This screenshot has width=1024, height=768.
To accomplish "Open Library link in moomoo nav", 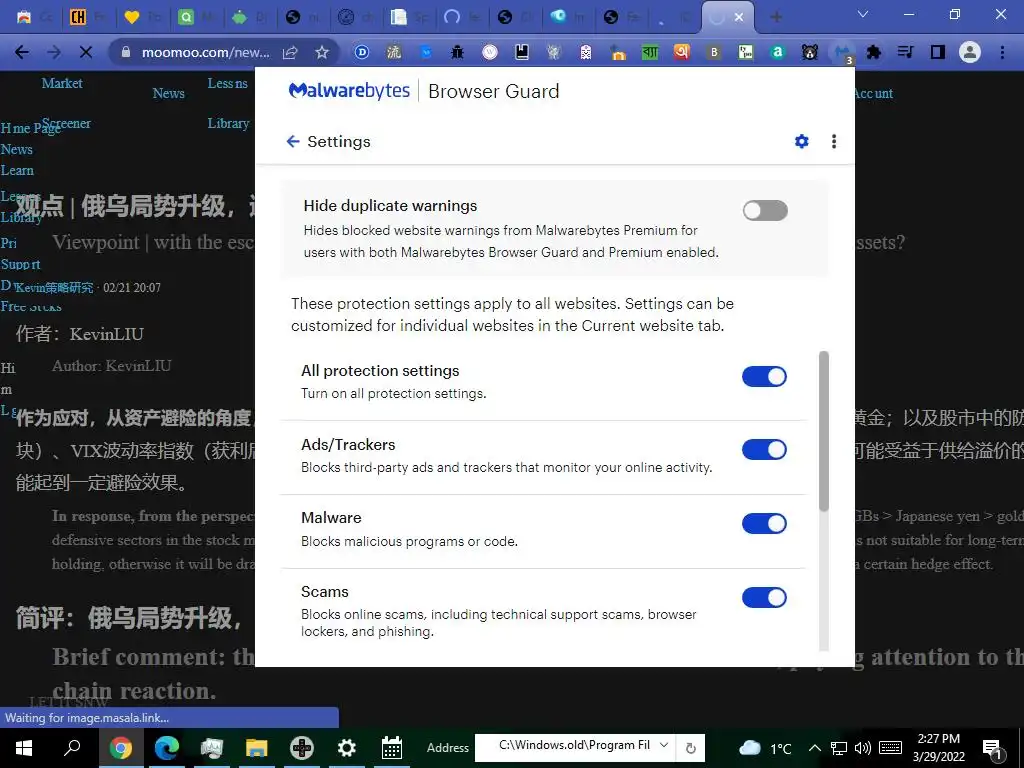I will point(229,123).
